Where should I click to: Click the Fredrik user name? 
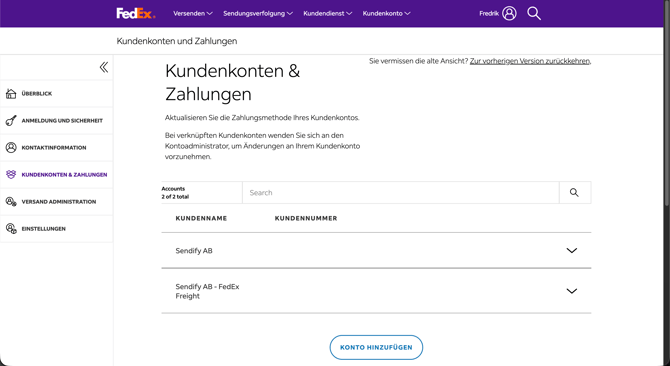pos(489,13)
